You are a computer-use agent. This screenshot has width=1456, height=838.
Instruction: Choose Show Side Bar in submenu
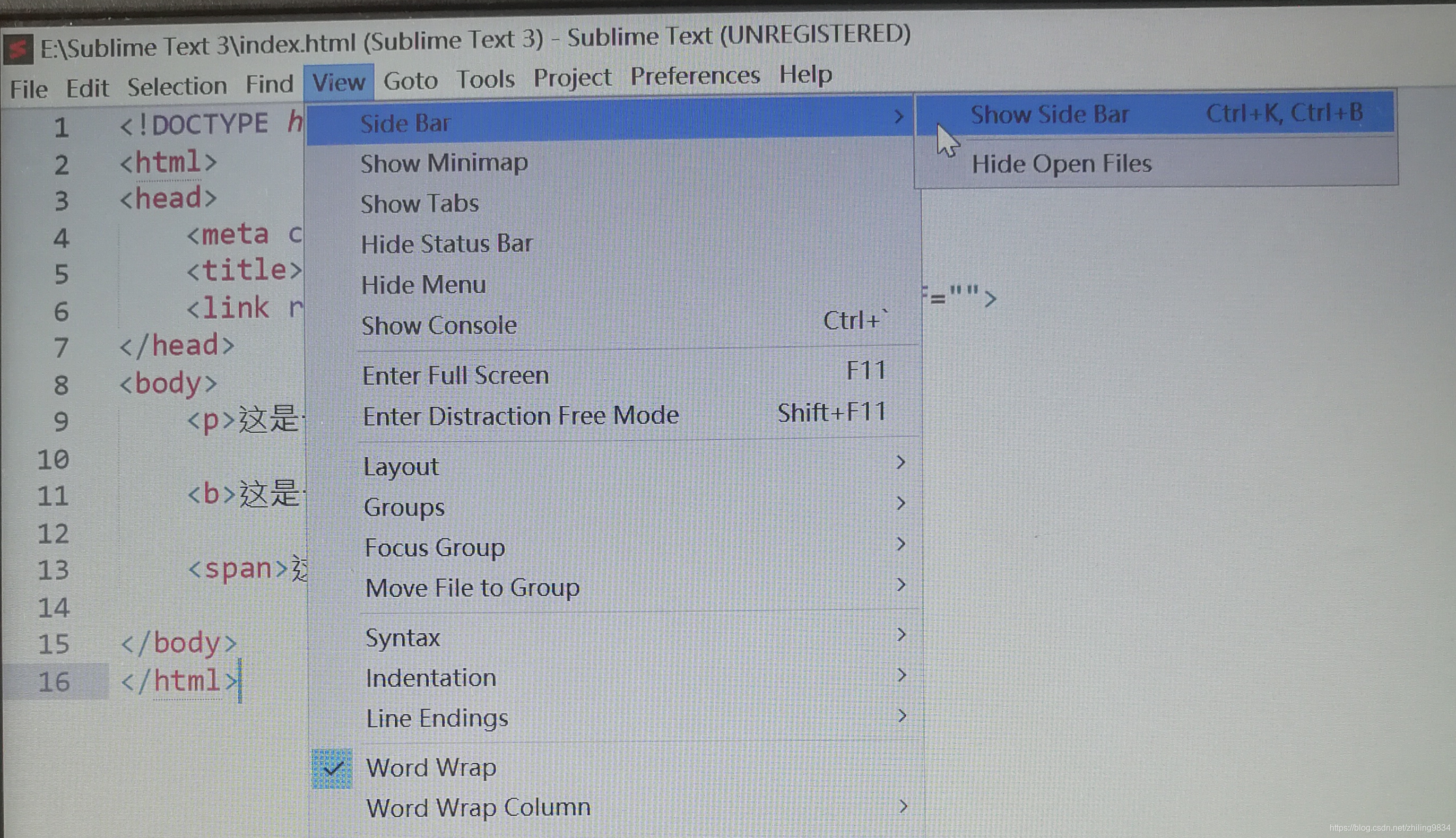point(1155,114)
